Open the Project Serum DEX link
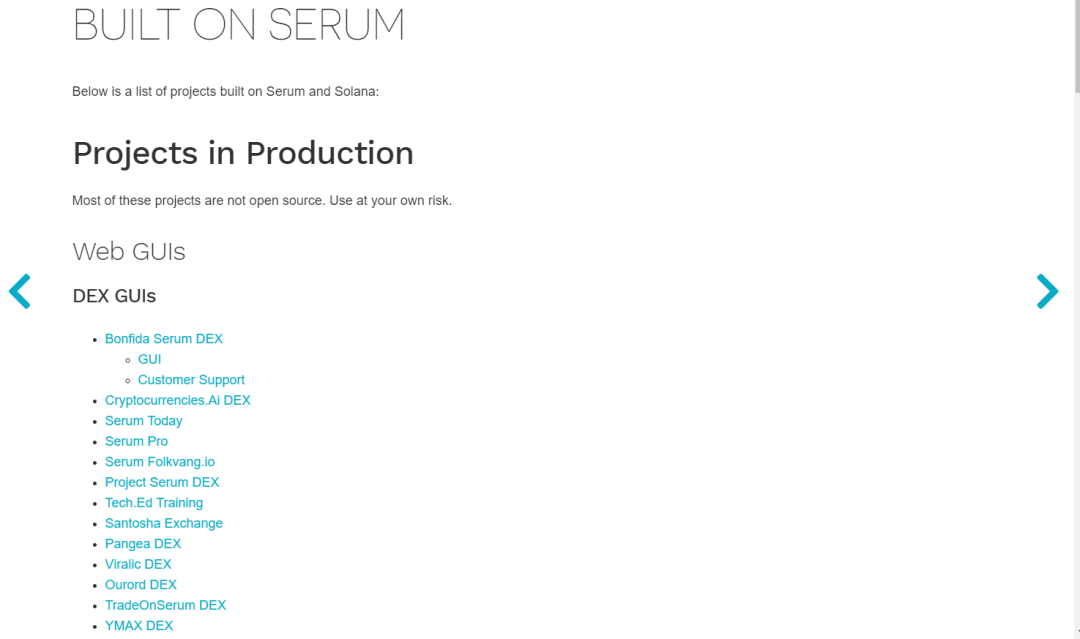Image resolution: width=1080 pixels, height=639 pixels. point(162,482)
